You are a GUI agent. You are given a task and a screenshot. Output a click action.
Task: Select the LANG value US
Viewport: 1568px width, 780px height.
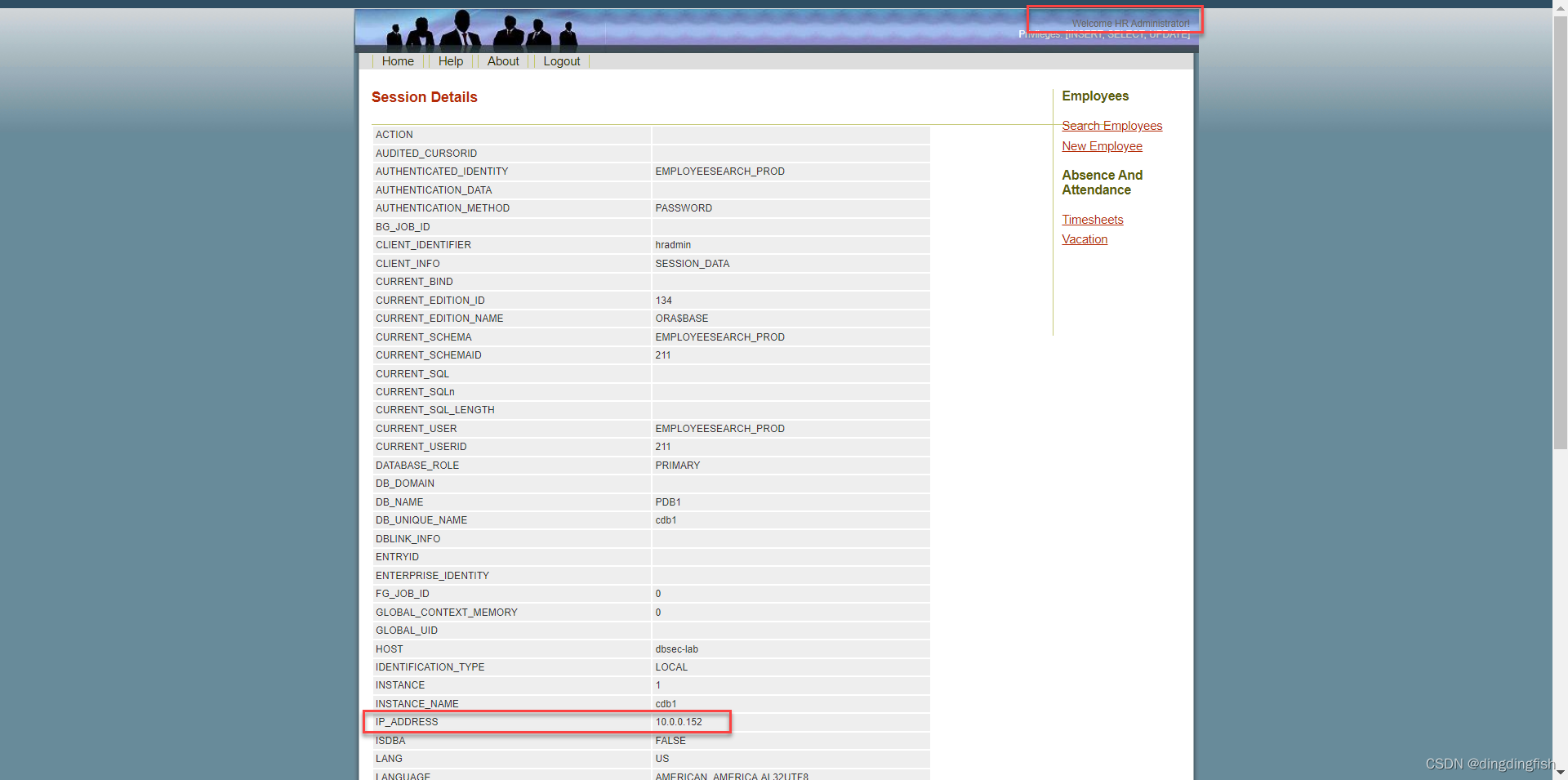coord(661,759)
